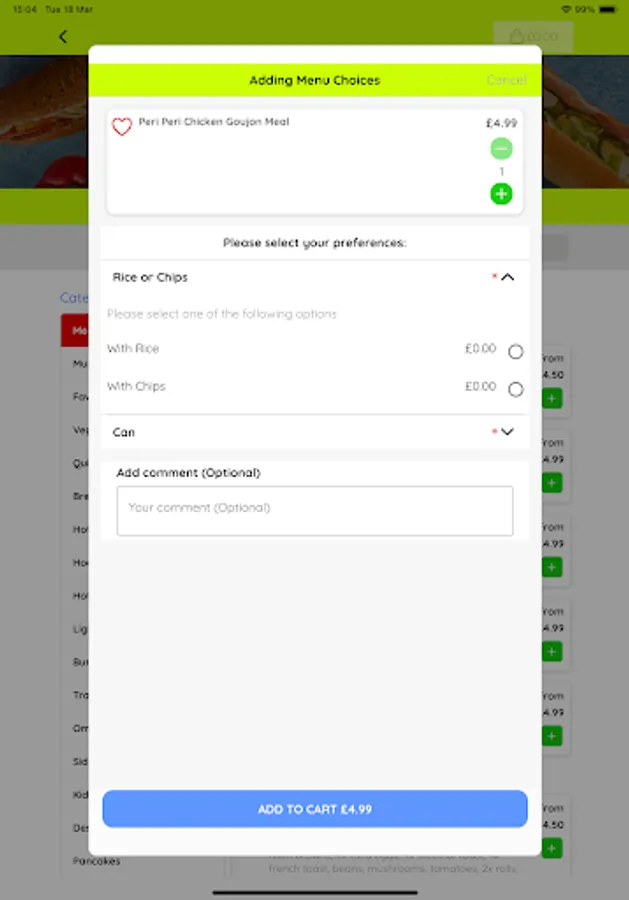Viewport: 629px width, 900px height.
Task: Tap the green plus next to the top £4.50 item
Action: pyautogui.click(x=551, y=397)
